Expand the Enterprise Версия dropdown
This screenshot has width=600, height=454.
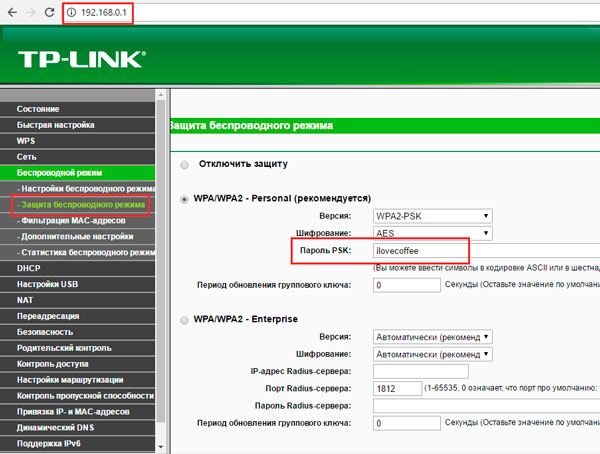click(x=431, y=337)
